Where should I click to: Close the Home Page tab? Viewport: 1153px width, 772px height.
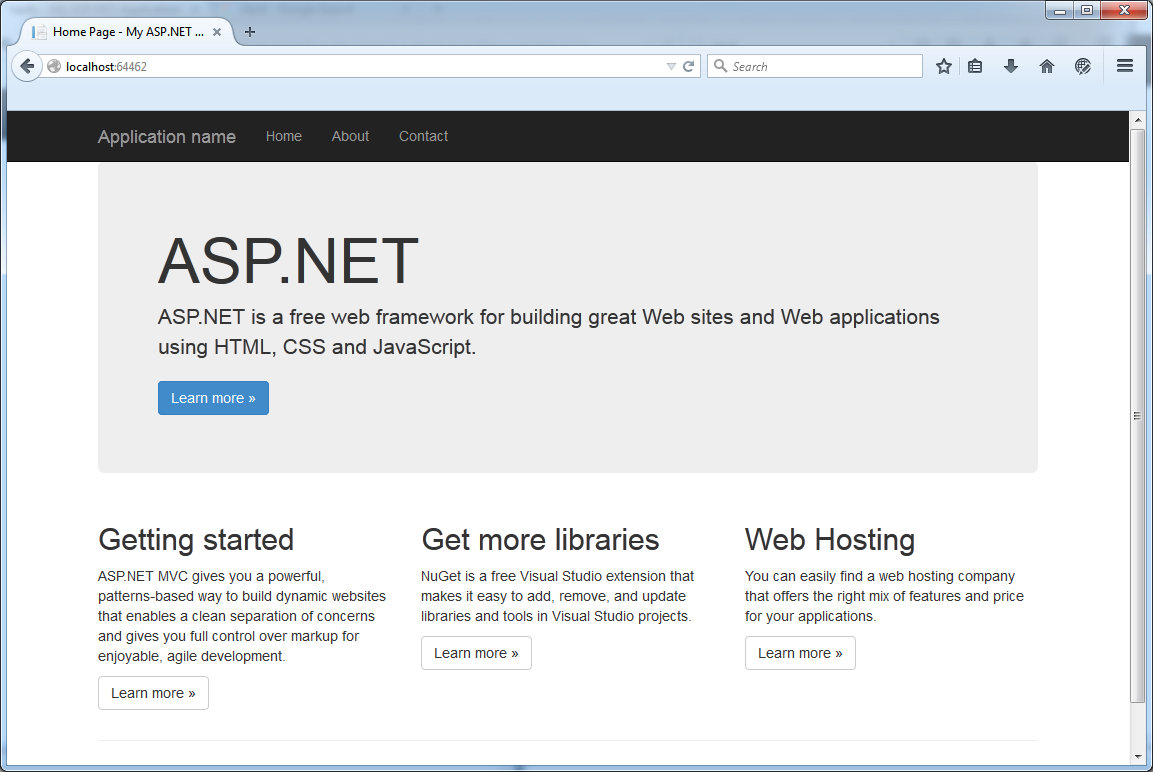tap(217, 32)
